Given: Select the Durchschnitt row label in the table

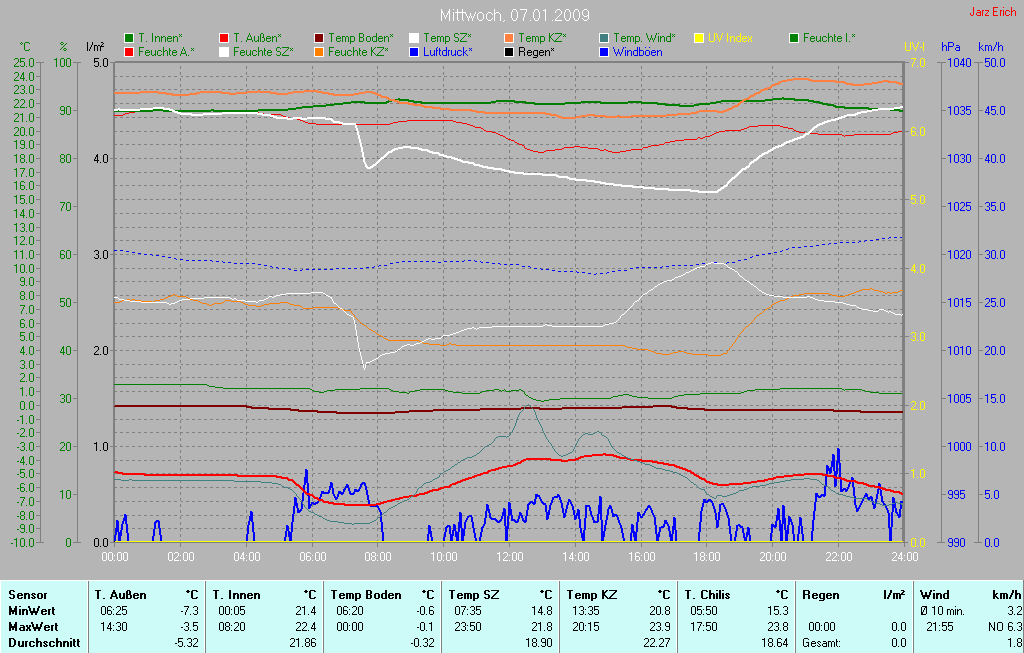Looking at the screenshot, I should [43, 643].
